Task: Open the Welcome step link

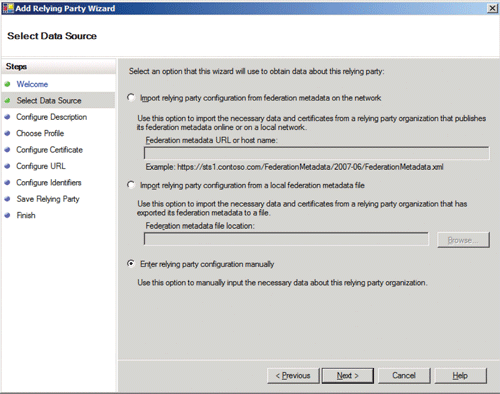Action: 32,84
